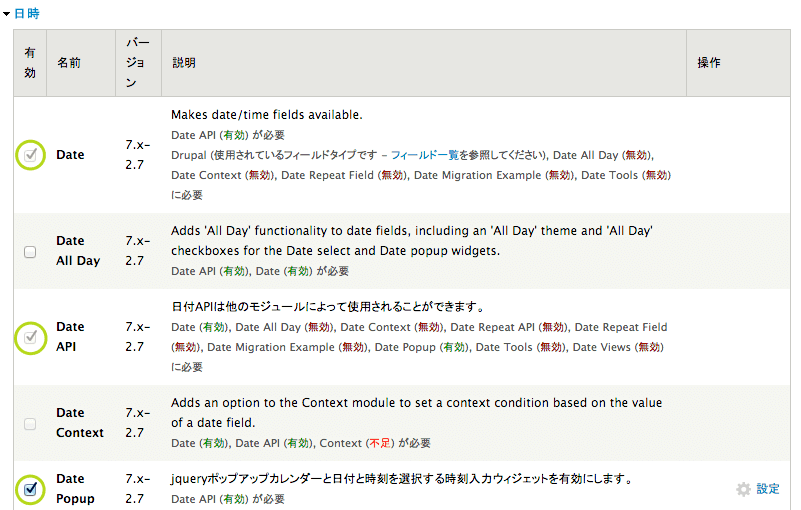This screenshot has width=801, height=510.
Task: Enable the Date All Day checkbox
Action: pyautogui.click(x=30, y=251)
